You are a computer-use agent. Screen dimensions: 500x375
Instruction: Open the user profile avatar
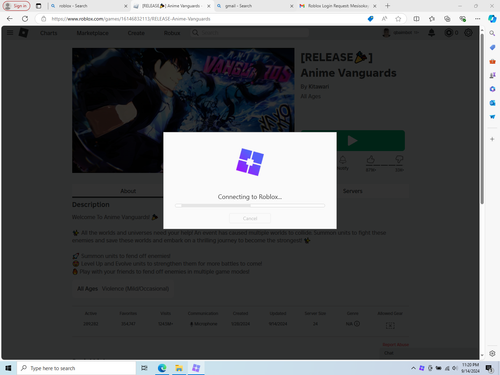pos(386,33)
